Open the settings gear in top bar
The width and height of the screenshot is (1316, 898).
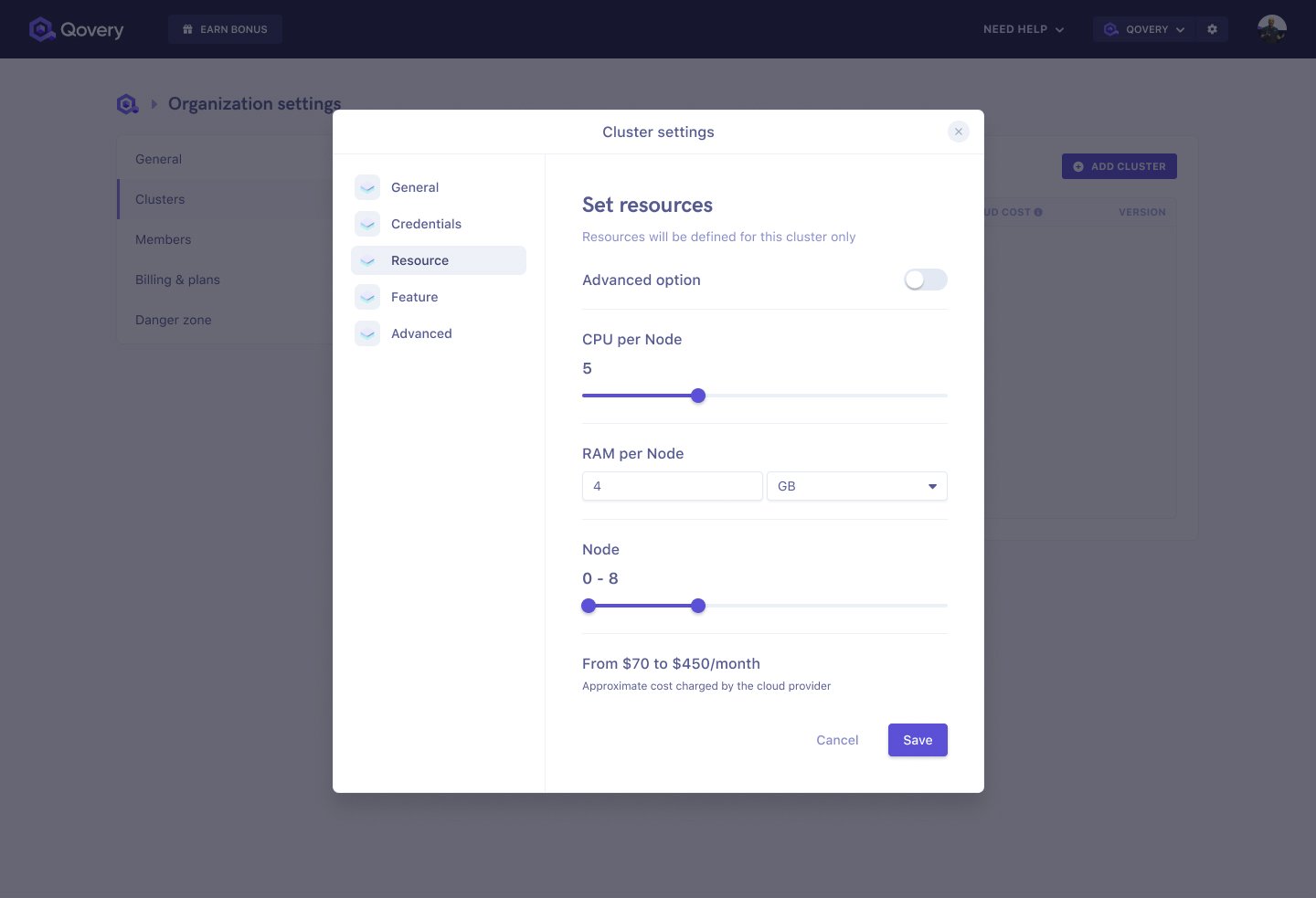point(1212,29)
